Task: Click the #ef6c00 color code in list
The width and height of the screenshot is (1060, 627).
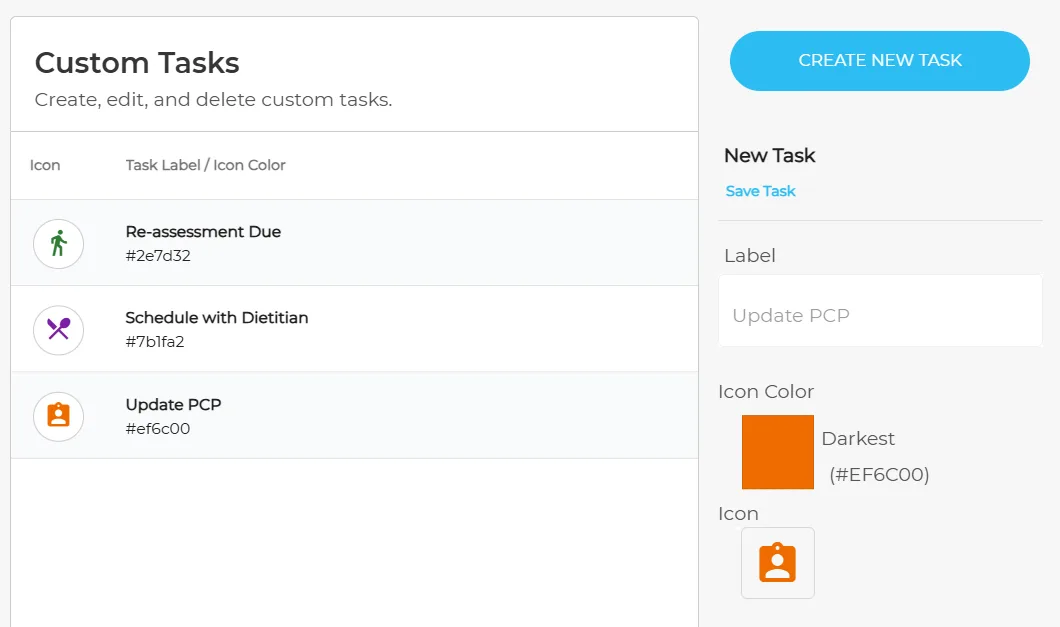Action: tap(158, 429)
